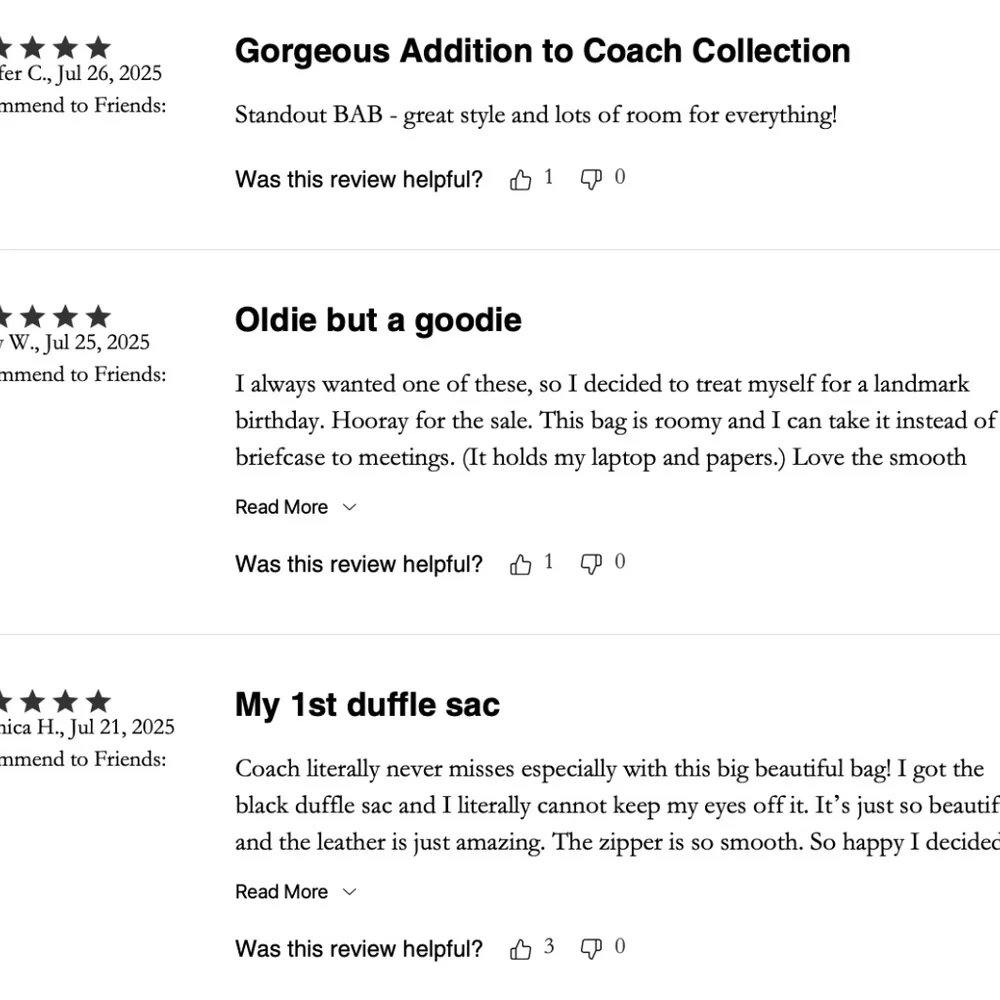Viewport: 1000px width, 1000px height.
Task: Upvote the "My 1st duffle sac" review
Action: pyautogui.click(x=521, y=949)
